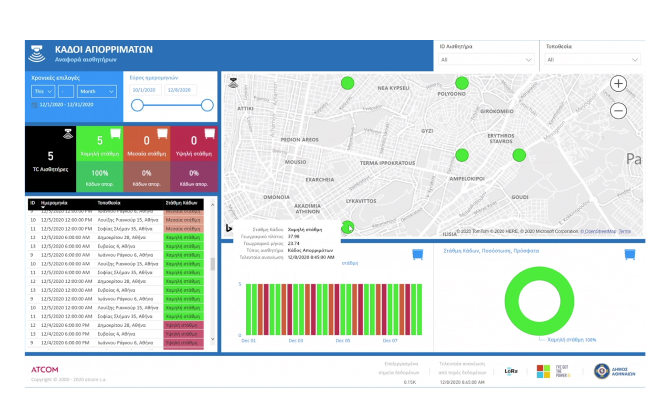Select the green marker near LYKAVITTOS tooltip
The image size is (671, 420).
[347, 227]
